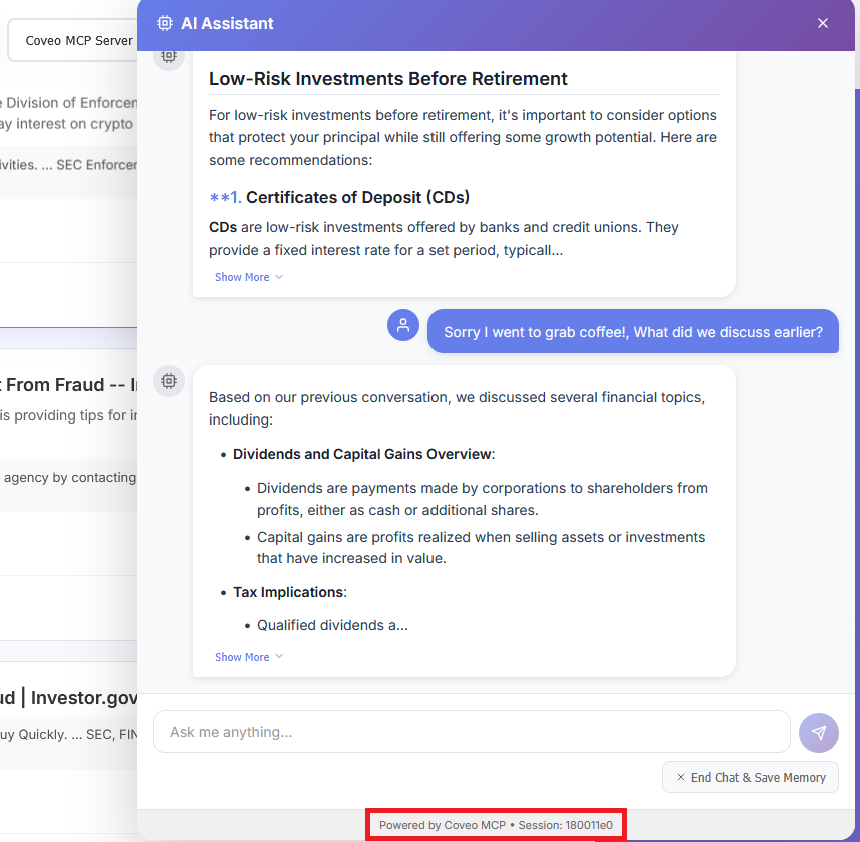Click the bot avatar next to the recap message
Screen dimensions: 860x842
pyautogui.click(x=168, y=381)
